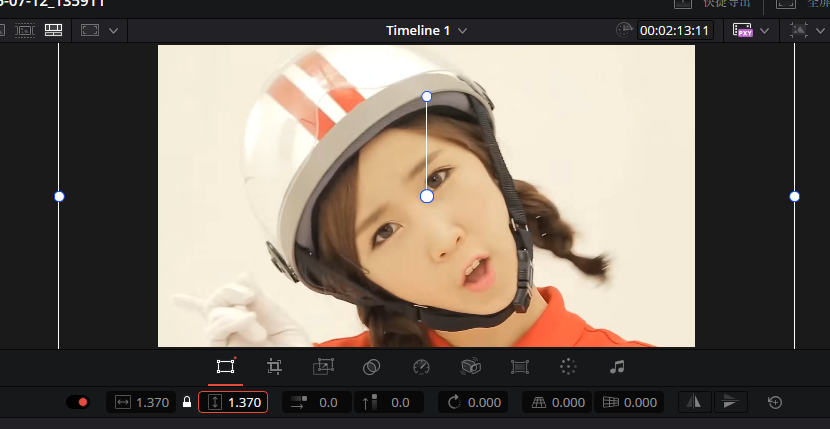
Task: Open the Auto Color tool
Action: (x=568, y=367)
